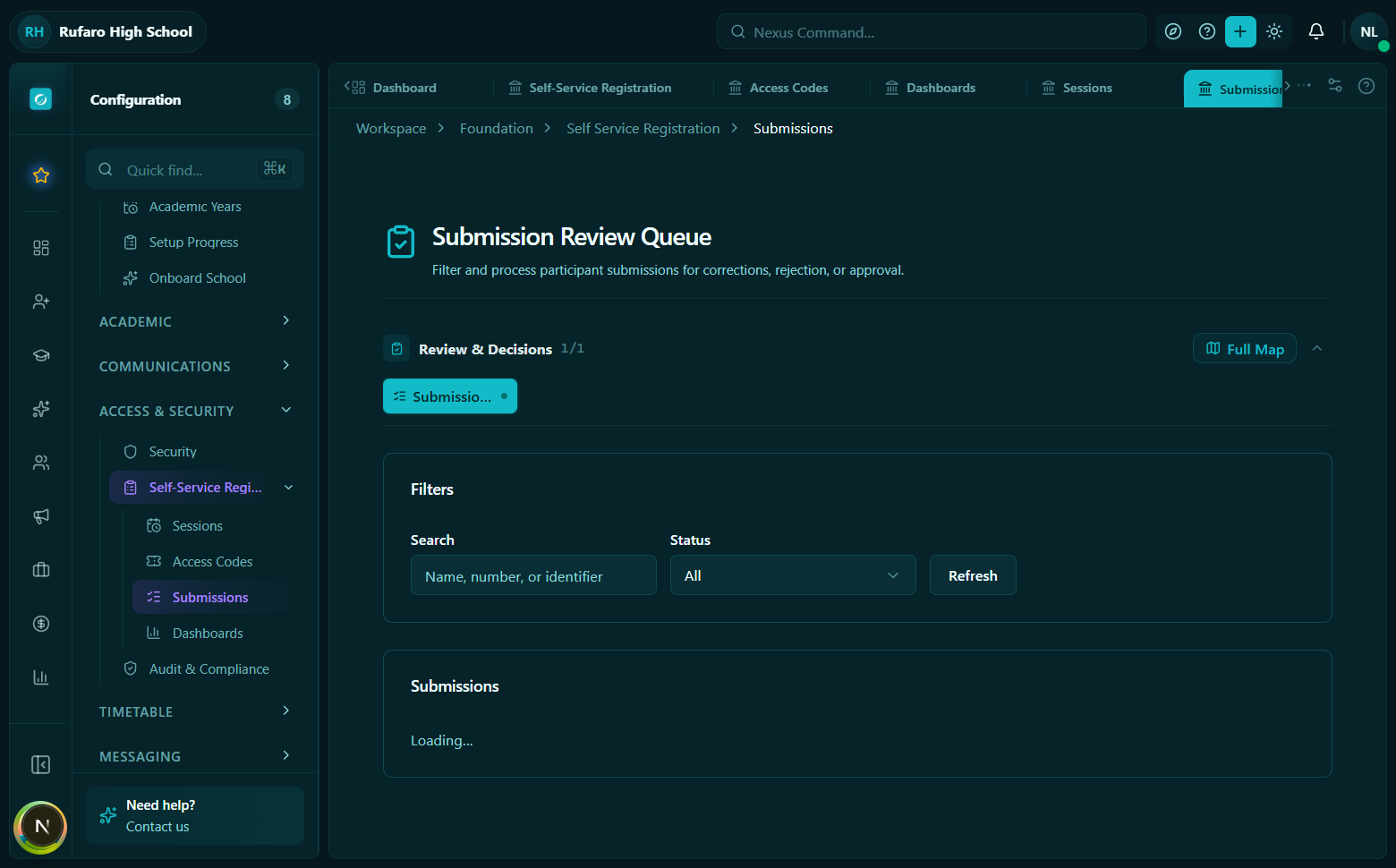Click the help icon at tab bar end
The height and width of the screenshot is (868, 1396).
(1366, 86)
